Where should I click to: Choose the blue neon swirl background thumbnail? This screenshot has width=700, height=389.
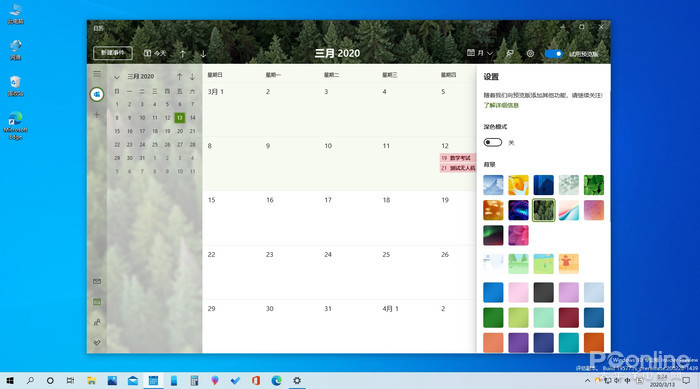click(x=518, y=210)
